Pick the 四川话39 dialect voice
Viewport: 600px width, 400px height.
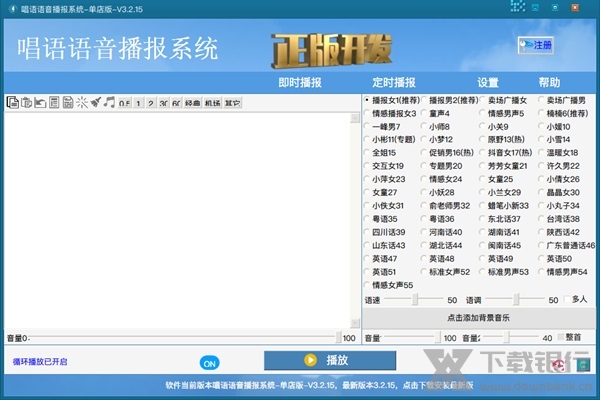385,232
